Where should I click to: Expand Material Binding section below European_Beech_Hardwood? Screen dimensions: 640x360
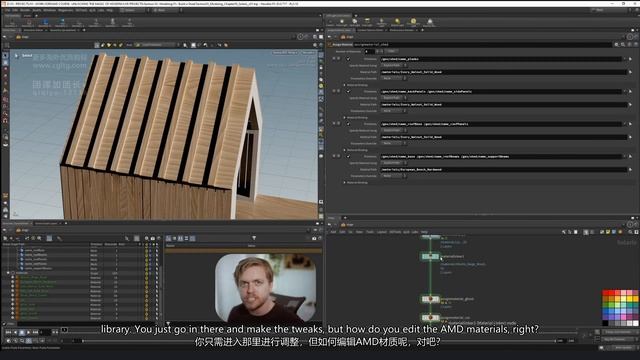pyautogui.click(x=345, y=182)
